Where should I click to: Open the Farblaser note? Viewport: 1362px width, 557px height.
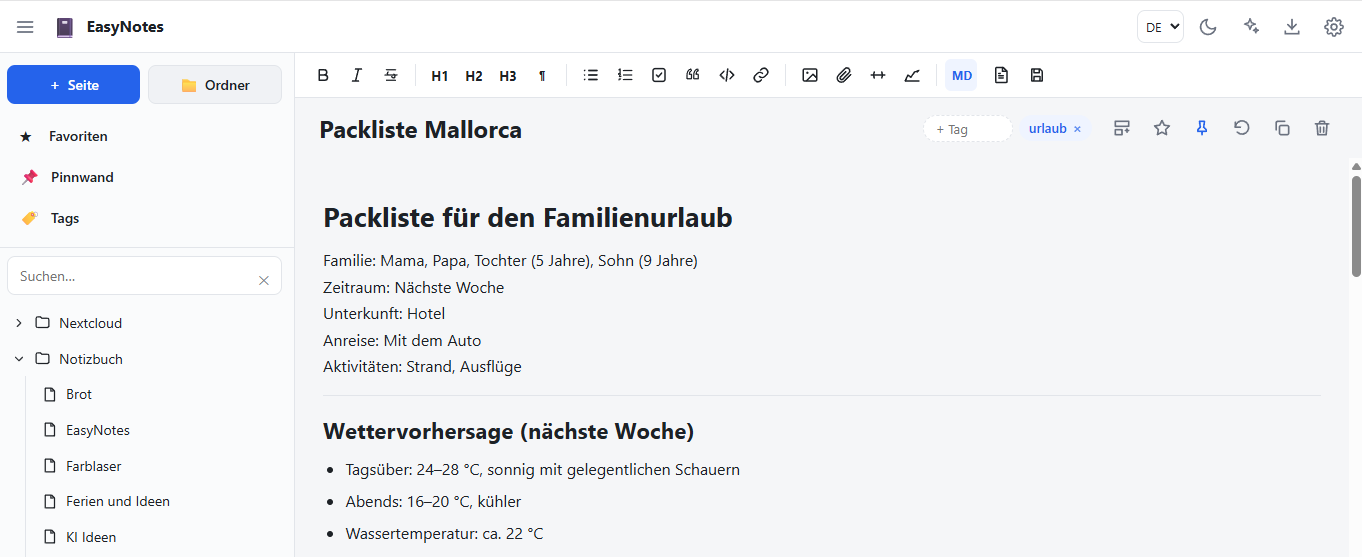point(94,466)
